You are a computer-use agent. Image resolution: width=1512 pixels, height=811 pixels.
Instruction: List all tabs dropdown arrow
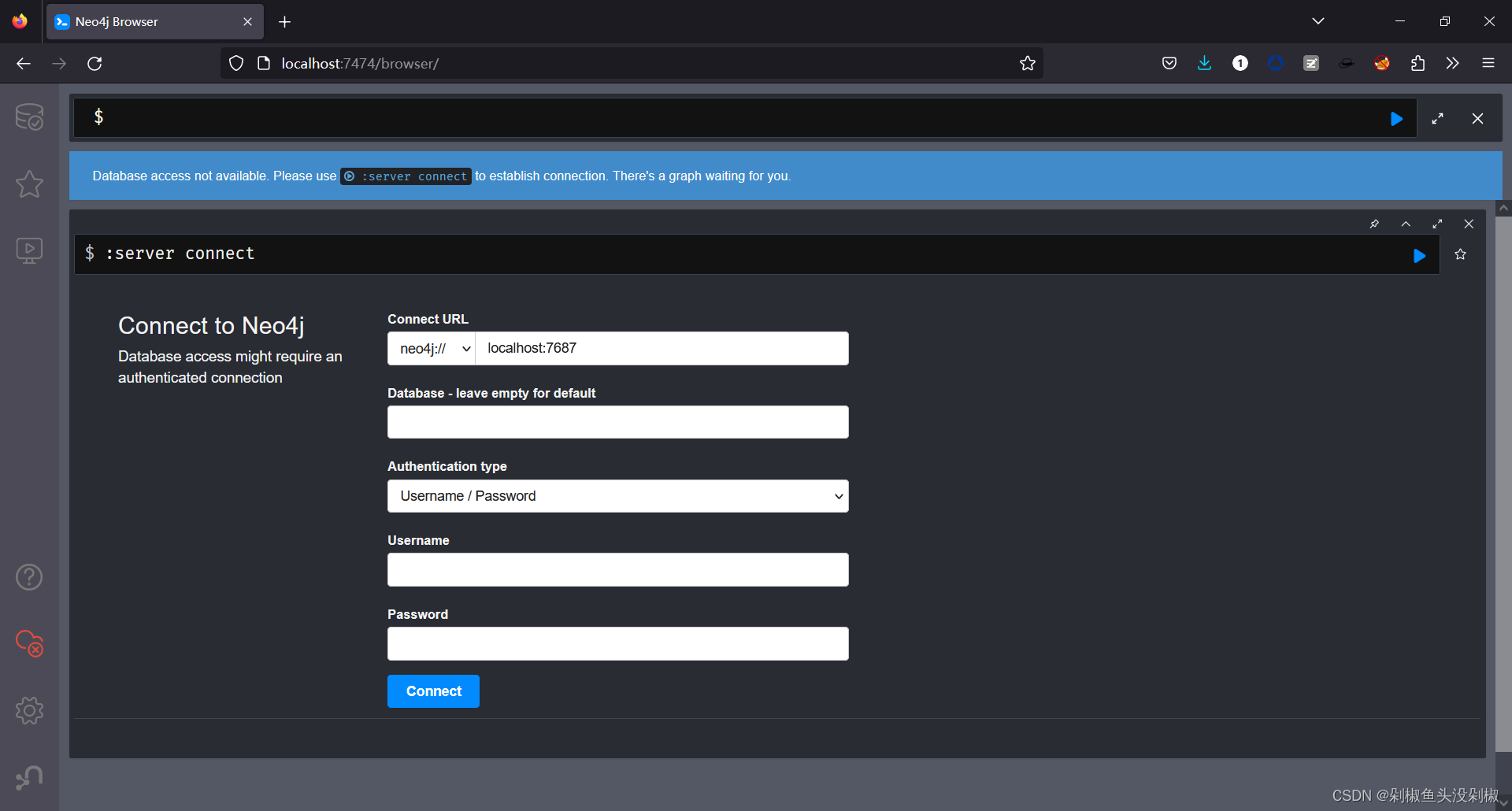1318,21
